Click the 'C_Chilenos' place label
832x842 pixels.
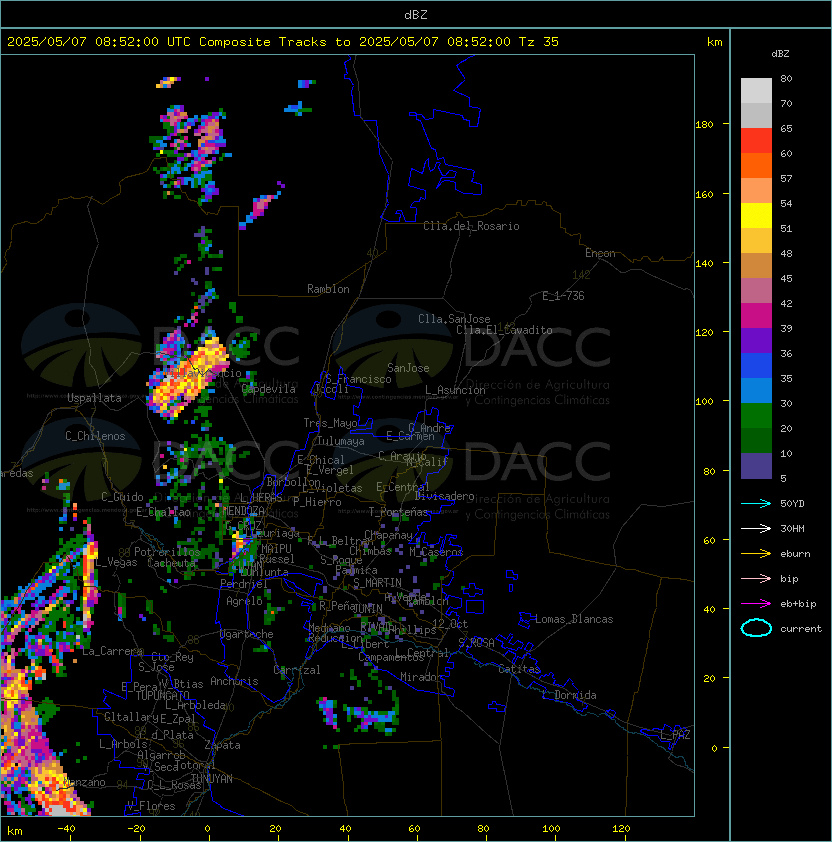[95, 436]
